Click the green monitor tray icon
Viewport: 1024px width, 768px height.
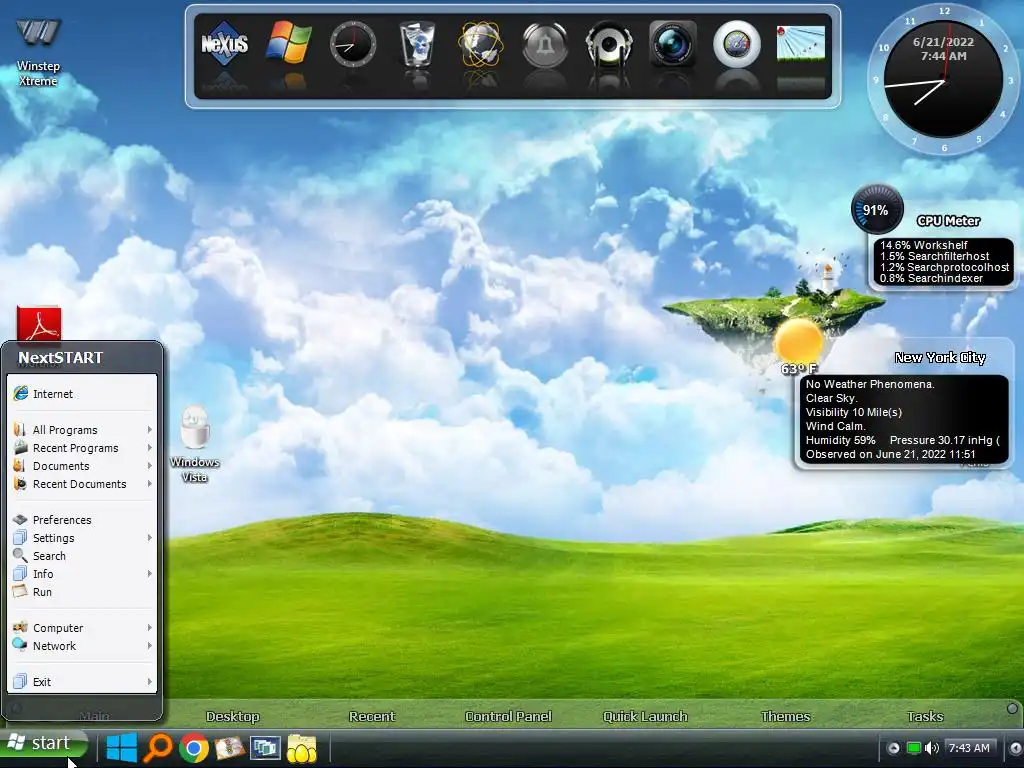pyautogui.click(x=914, y=748)
